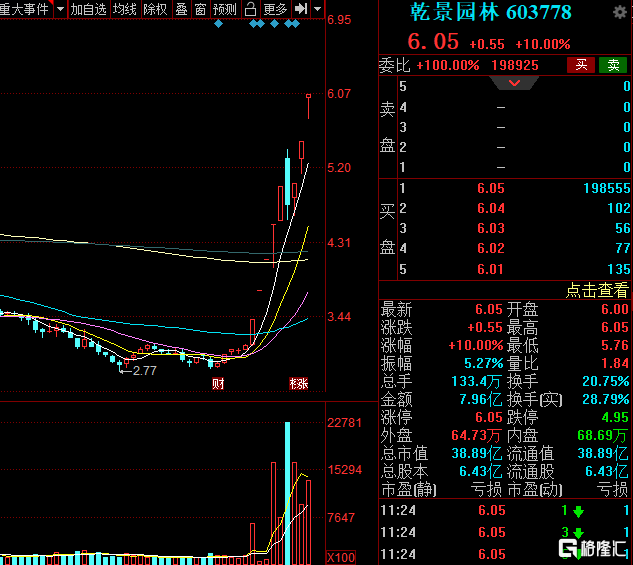Select buy level 4 price 6.02

coord(491,248)
